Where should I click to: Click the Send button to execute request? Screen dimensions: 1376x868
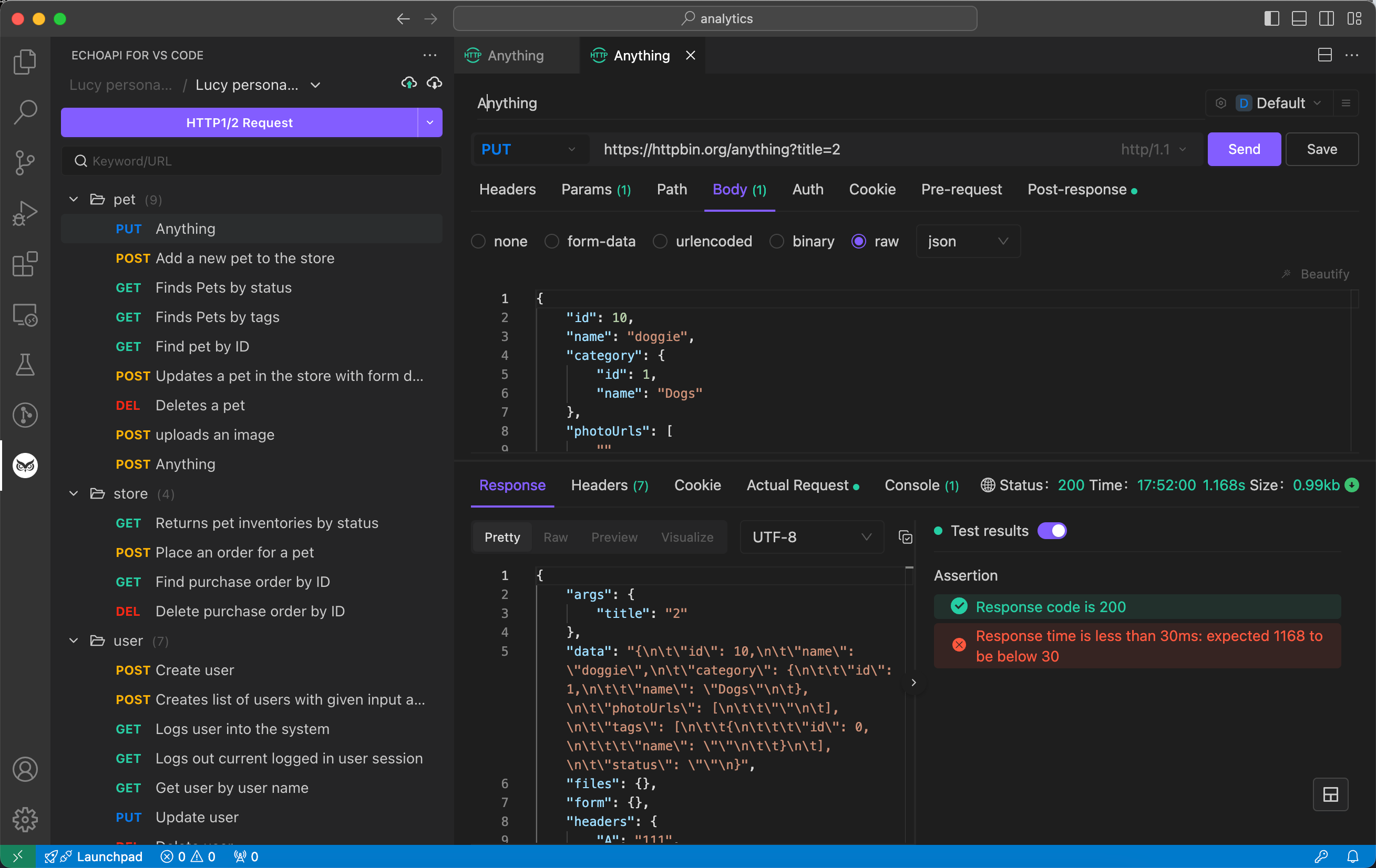point(1244,149)
